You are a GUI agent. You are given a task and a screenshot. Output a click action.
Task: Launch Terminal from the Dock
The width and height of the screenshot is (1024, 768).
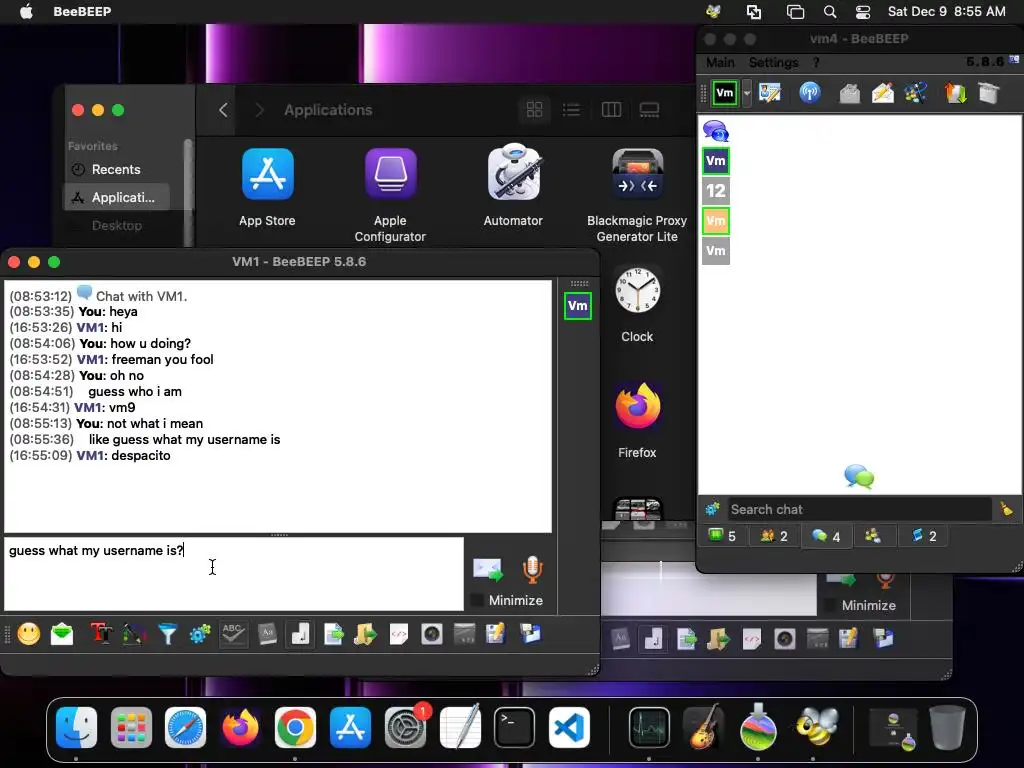(515, 727)
